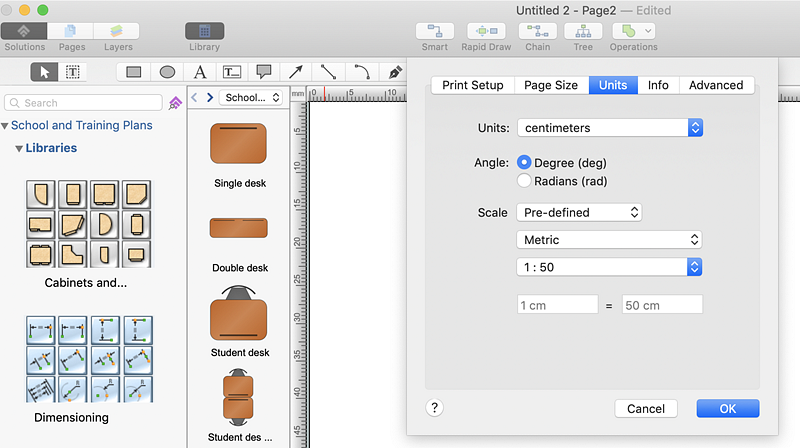Go to the Advanced tab
The width and height of the screenshot is (800, 448).
click(x=716, y=85)
